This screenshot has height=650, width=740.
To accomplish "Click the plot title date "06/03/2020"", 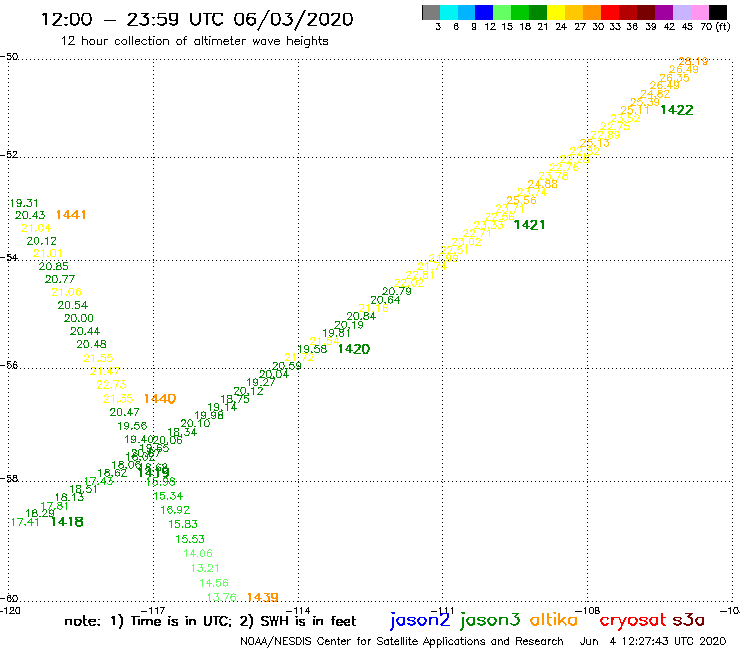I will pyautogui.click(x=293, y=19).
